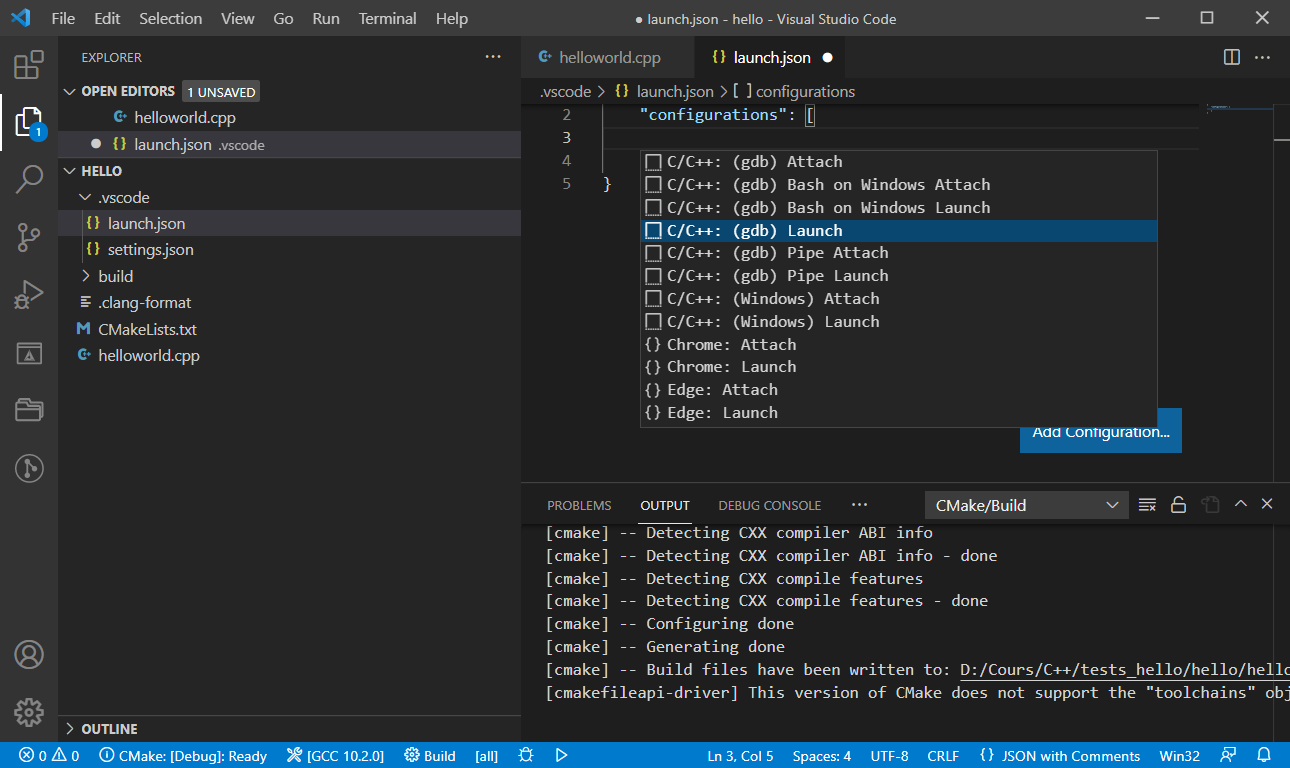Open the Selection menu
The image size is (1290, 768).
170,18
